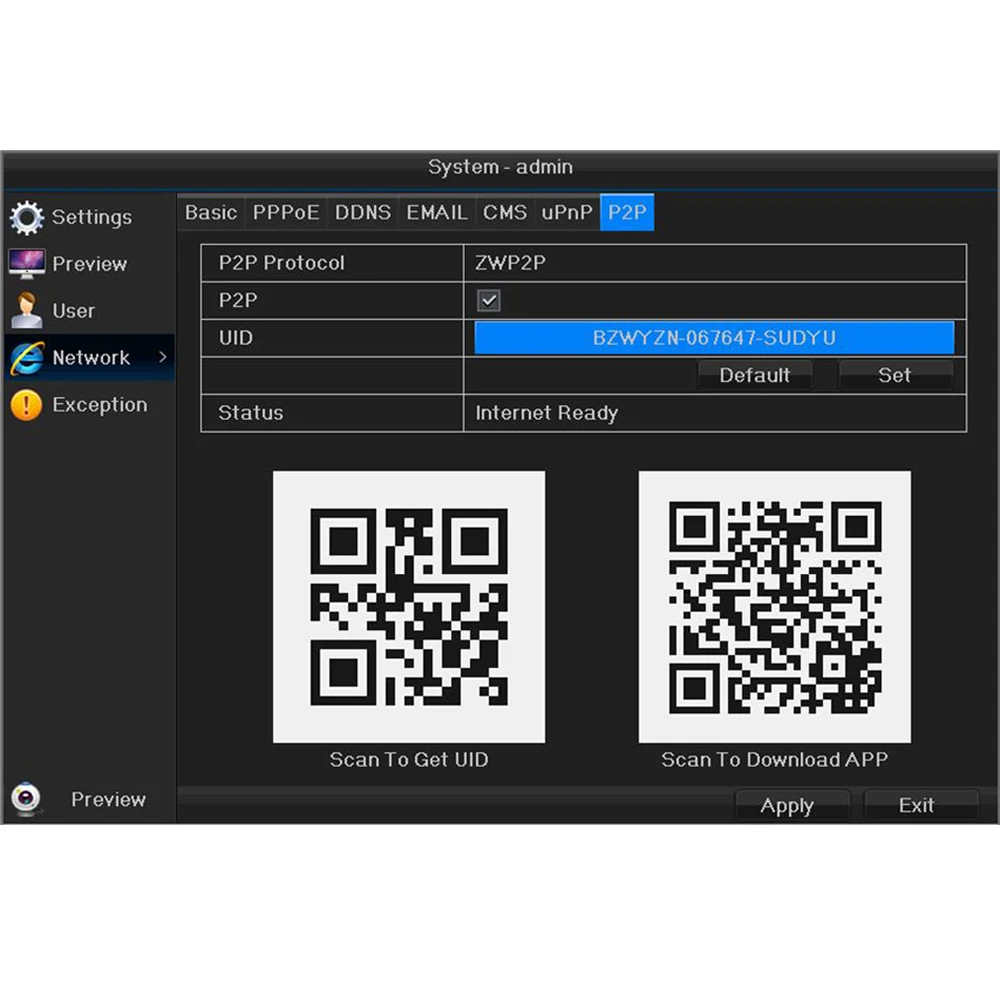Image resolution: width=1000 pixels, height=1000 pixels.
Task: Select the EMAIL tab
Action: pos(437,212)
